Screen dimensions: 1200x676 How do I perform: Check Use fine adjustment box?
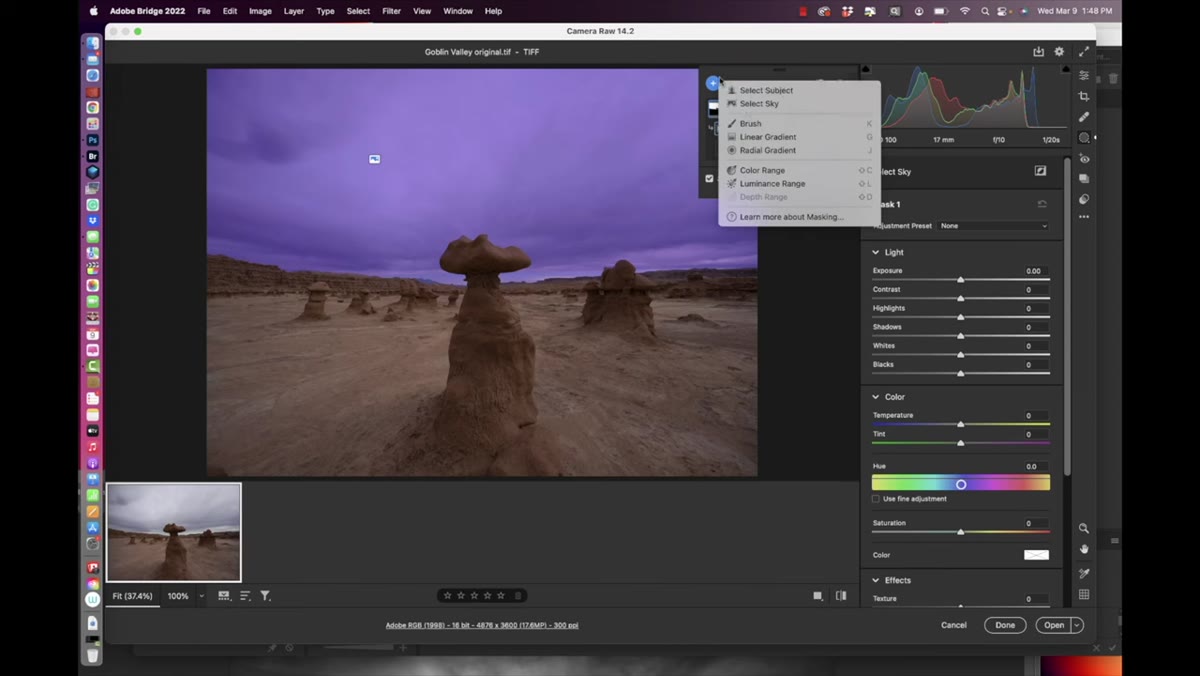(876, 499)
